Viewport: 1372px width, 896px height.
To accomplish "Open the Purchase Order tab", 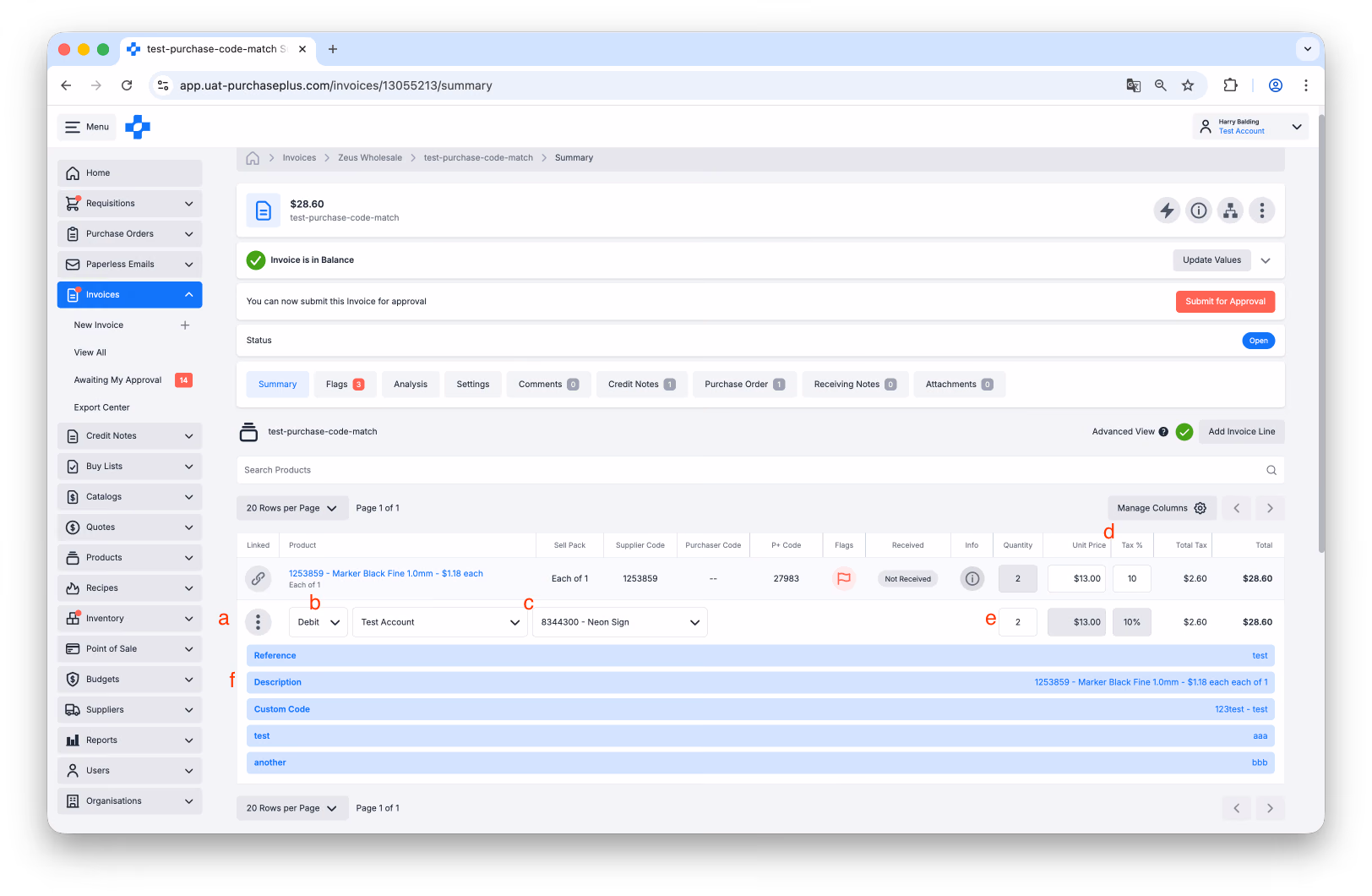I will tap(744, 385).
